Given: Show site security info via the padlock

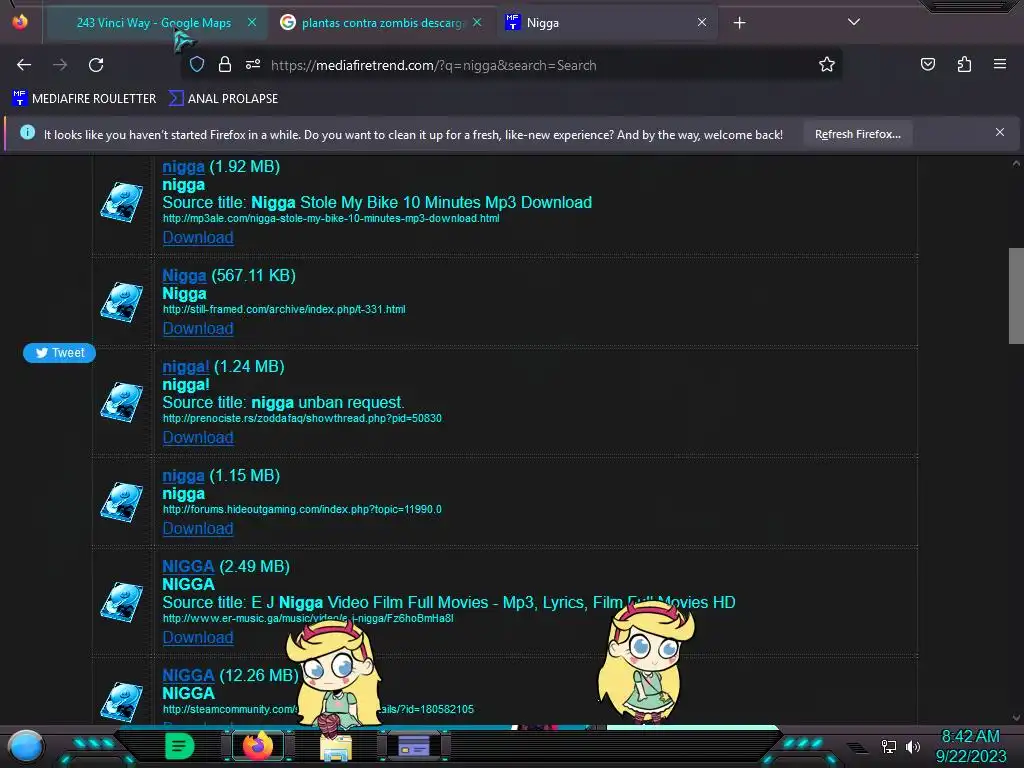Looking at the screenshot, I should [x=225, y=64].
